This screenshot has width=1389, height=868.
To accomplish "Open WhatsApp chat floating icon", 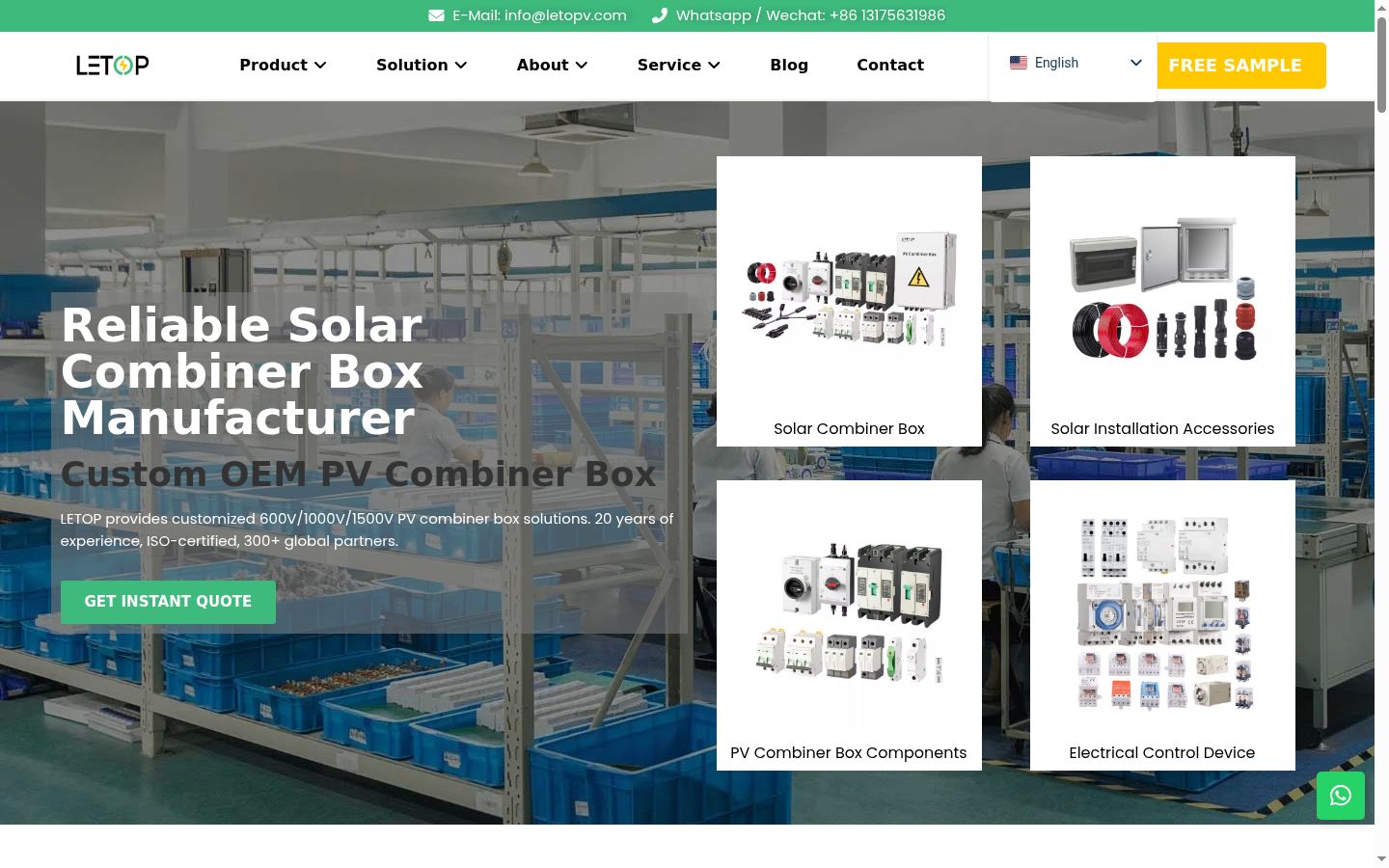I will (x=1341, y=796).
